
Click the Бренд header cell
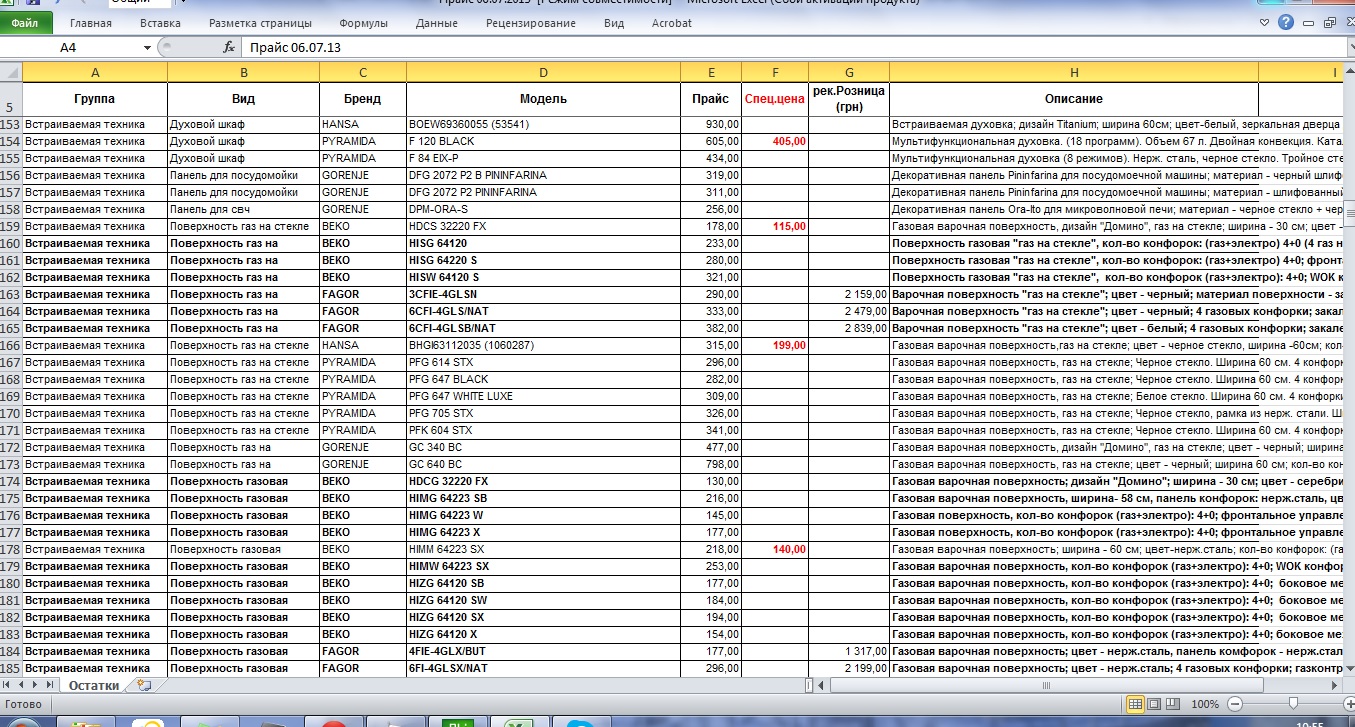(x=363, y=99)
